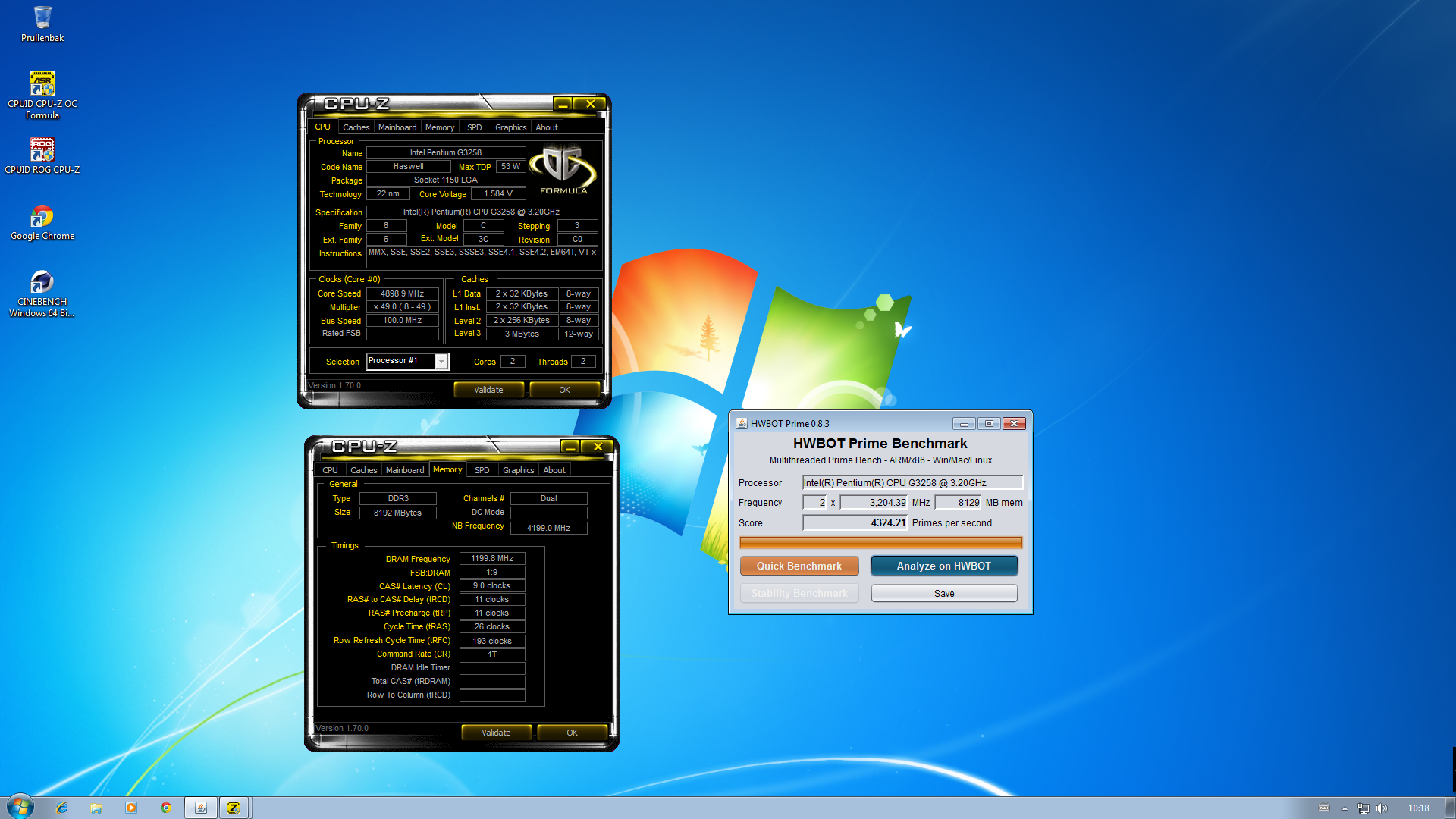Open CPUID CPU-Z OC Formula desktop shortcut
Viewport: 1456px width, 819px height.
(x=42, y=95)
